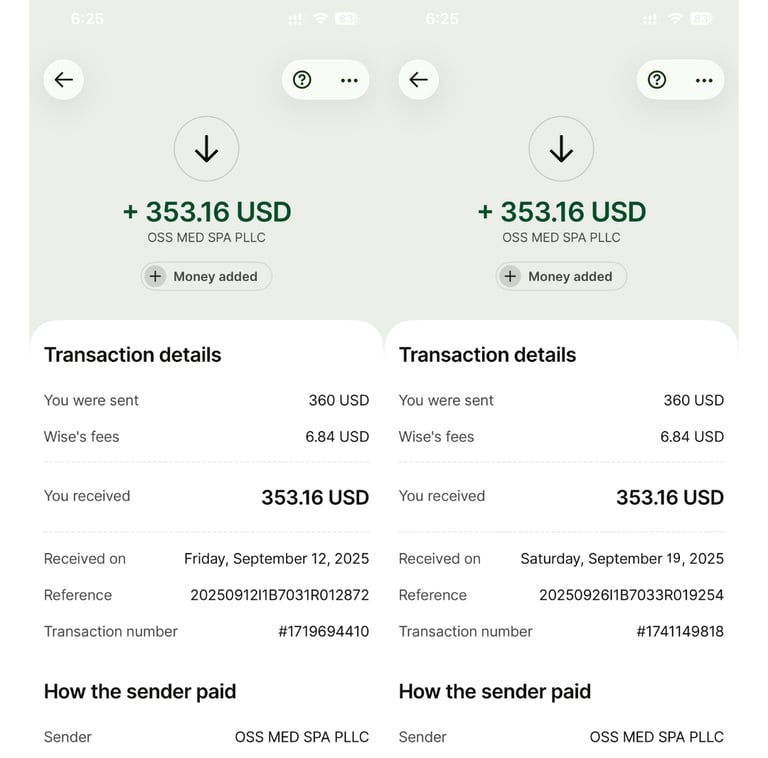
Task: Tap the back arrow on the September 19 transaction
Action: pyautogui.click(x=419, y=80)
